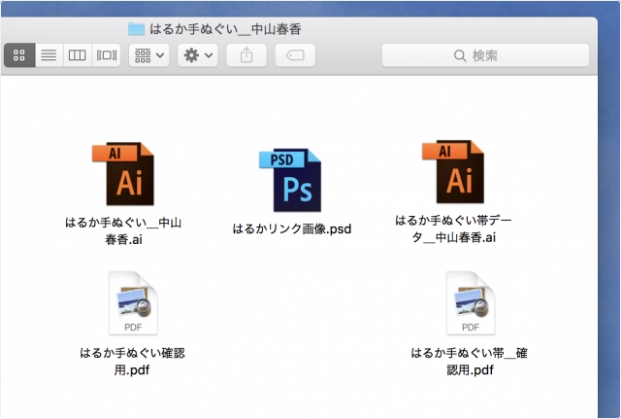The image size is (621, 419).
Task: Click the folder icon in the title bar
Action: (x=136, y=29)
